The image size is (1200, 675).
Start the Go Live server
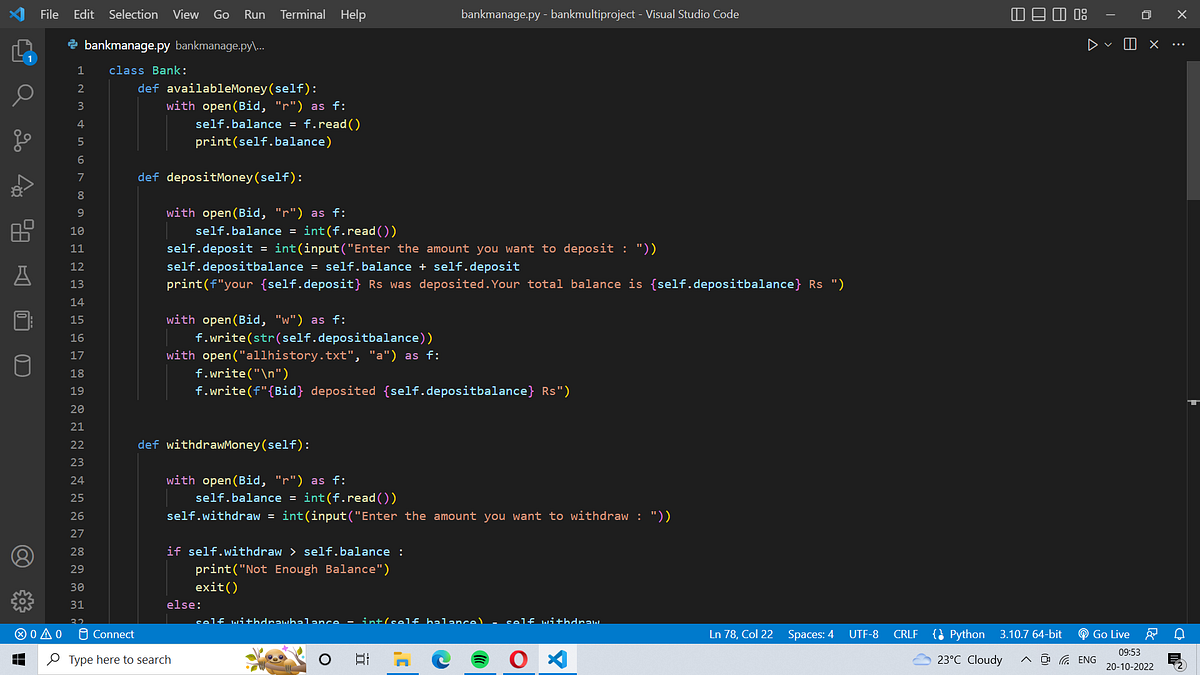(x=1103, y=633)
